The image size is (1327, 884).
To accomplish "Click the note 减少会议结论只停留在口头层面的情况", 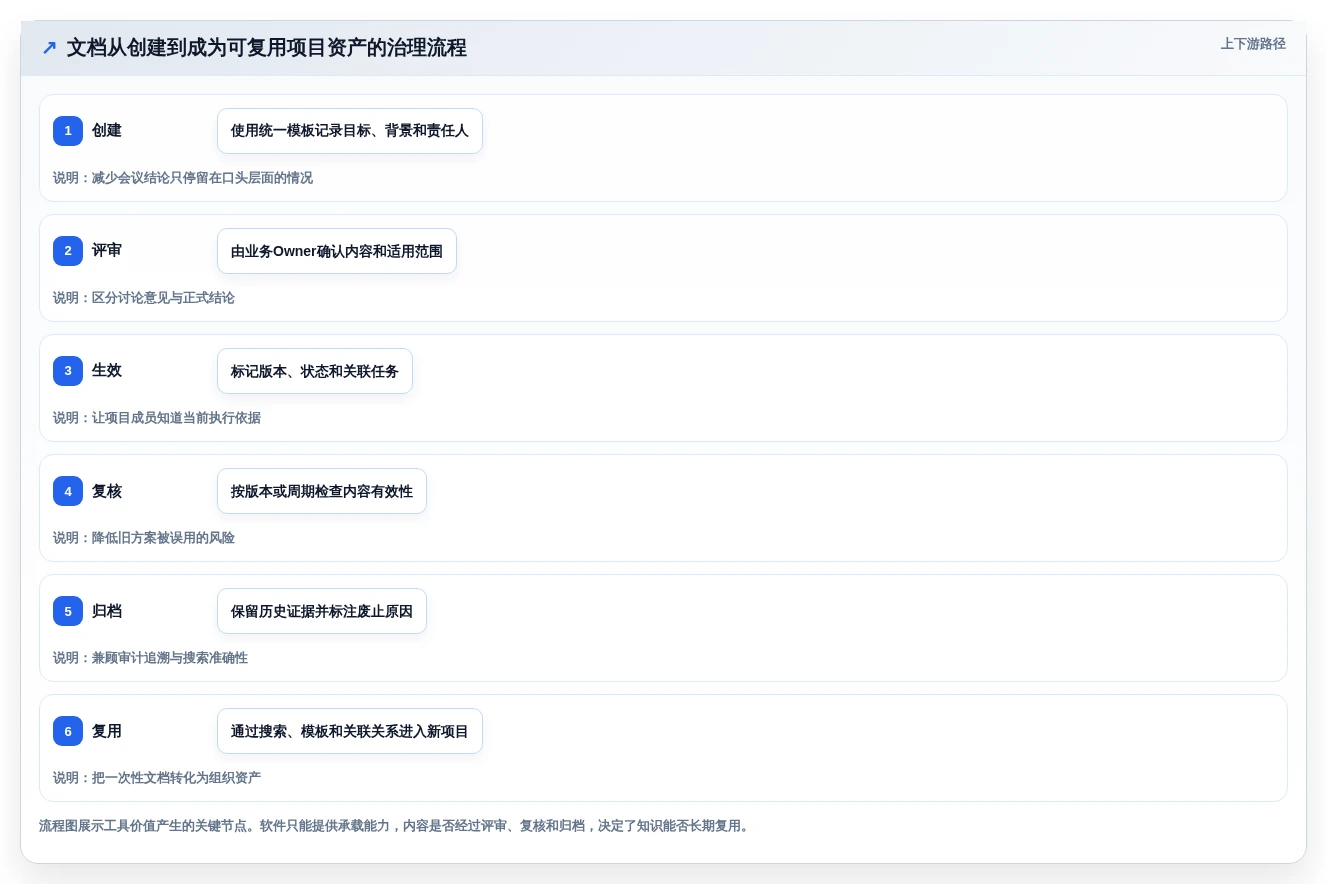I will [x=183, y=178].
